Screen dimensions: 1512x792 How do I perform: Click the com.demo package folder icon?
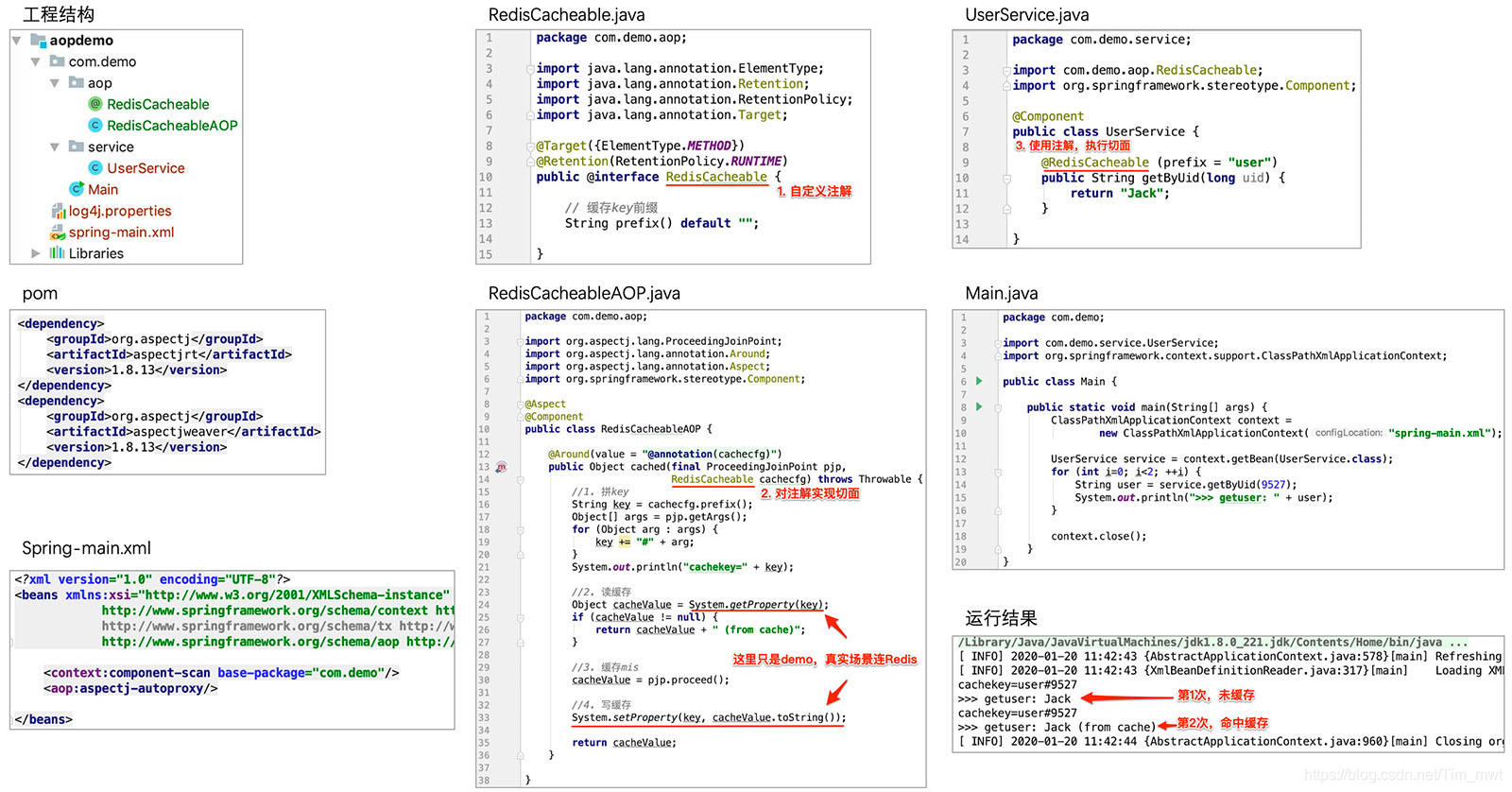coord(58,61)
